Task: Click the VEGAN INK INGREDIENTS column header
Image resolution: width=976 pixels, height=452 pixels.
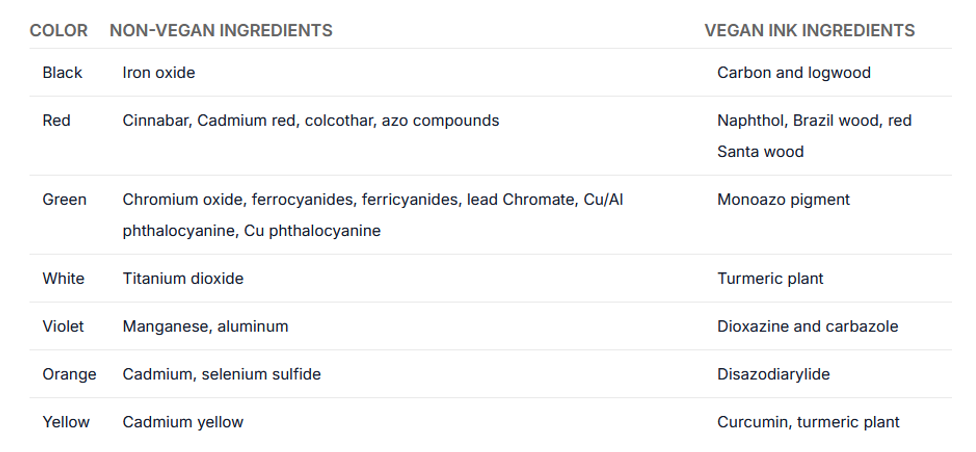Action: [809, 30]
